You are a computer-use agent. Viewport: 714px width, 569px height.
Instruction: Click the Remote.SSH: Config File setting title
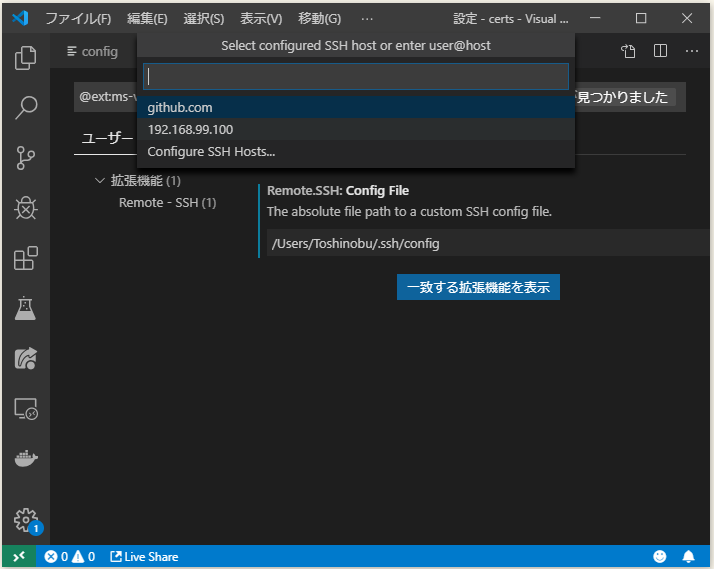click(338, 190)
